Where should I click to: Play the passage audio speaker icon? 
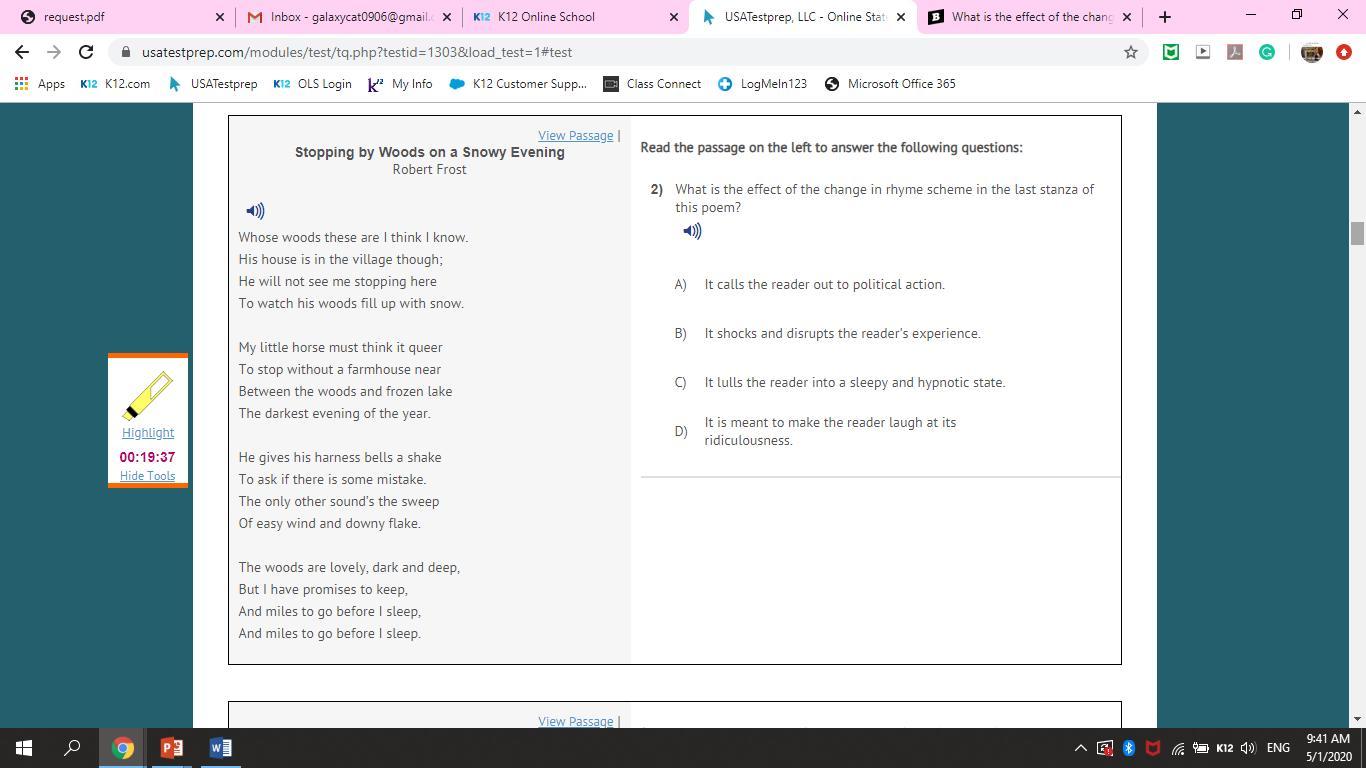click(255, 210)
